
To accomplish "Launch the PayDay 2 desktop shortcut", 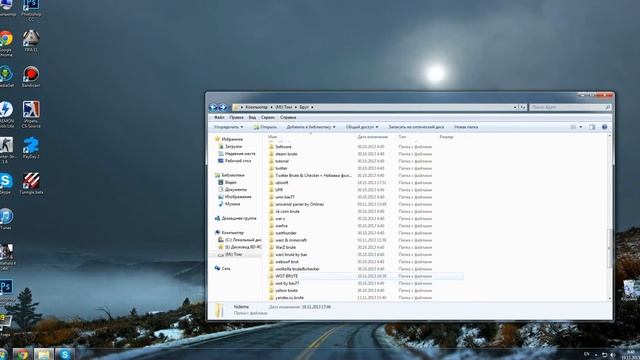I will (31, 148).
